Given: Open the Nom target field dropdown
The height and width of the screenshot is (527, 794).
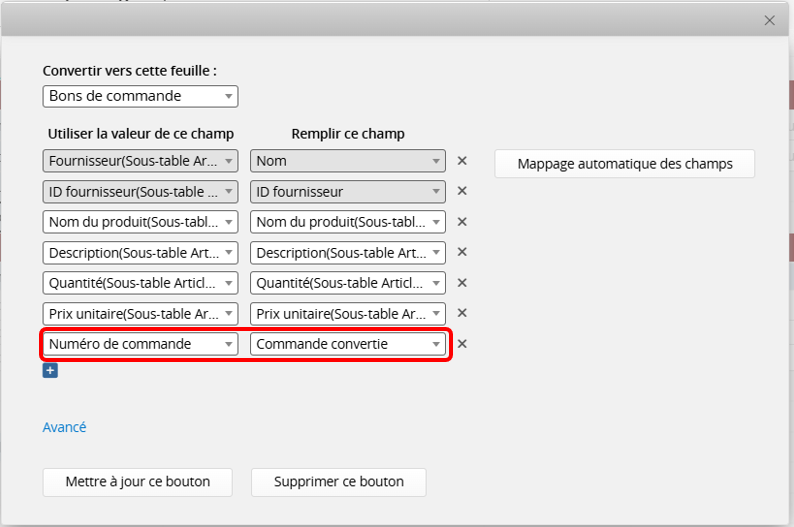Looking at the screenshot, I should [347, 160].
